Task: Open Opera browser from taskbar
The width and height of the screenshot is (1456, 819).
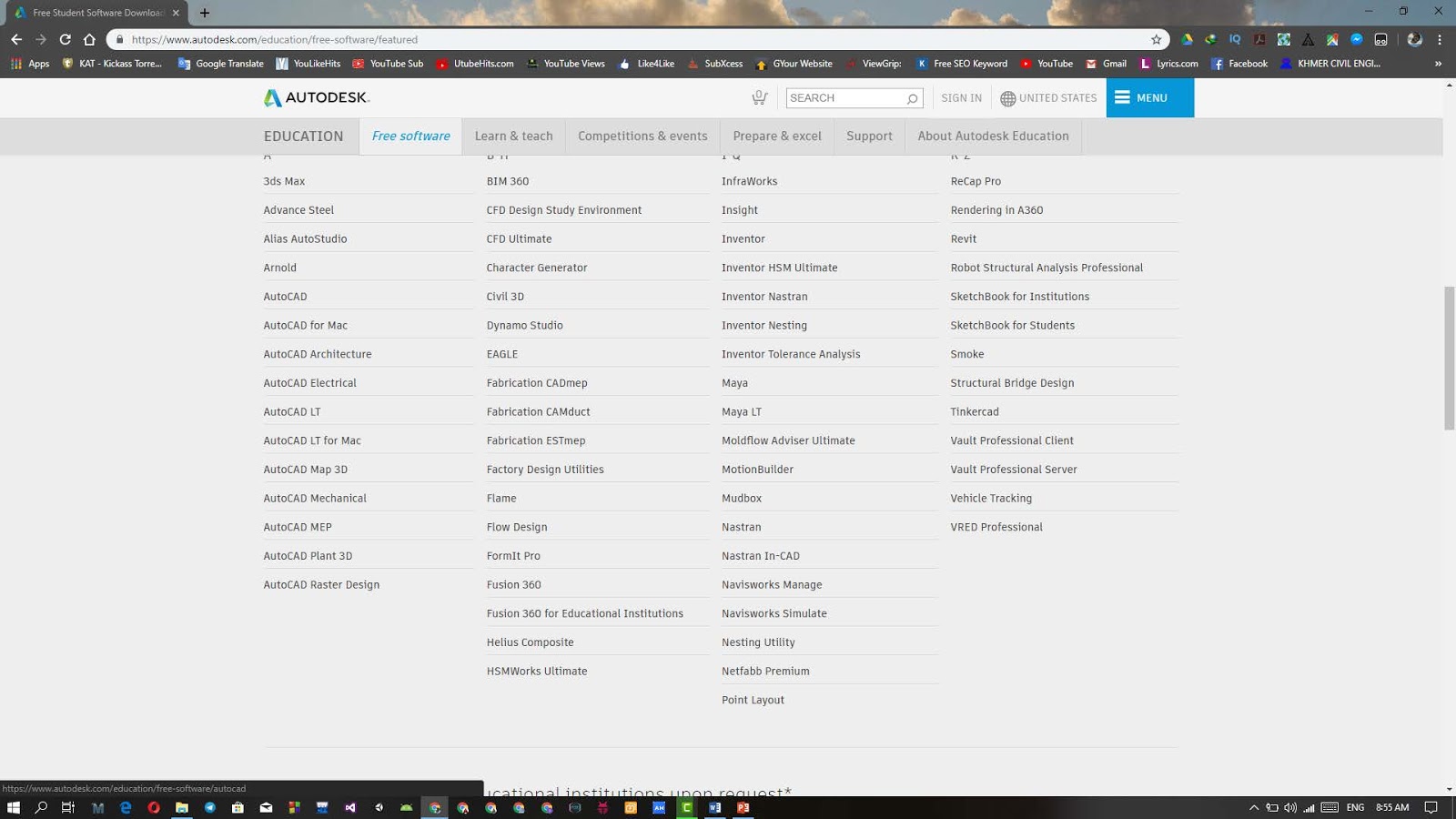Action: (154, 807)
